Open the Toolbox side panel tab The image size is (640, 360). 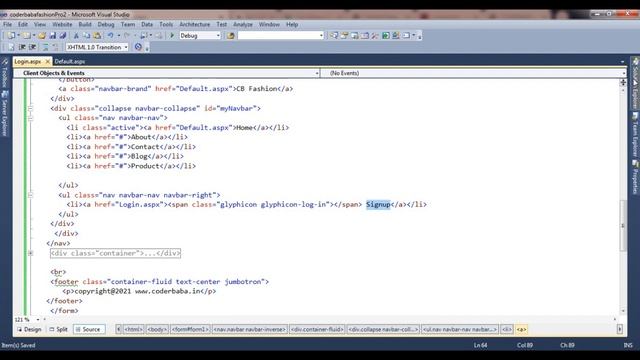pyautogui.click(x=4, y=73)
